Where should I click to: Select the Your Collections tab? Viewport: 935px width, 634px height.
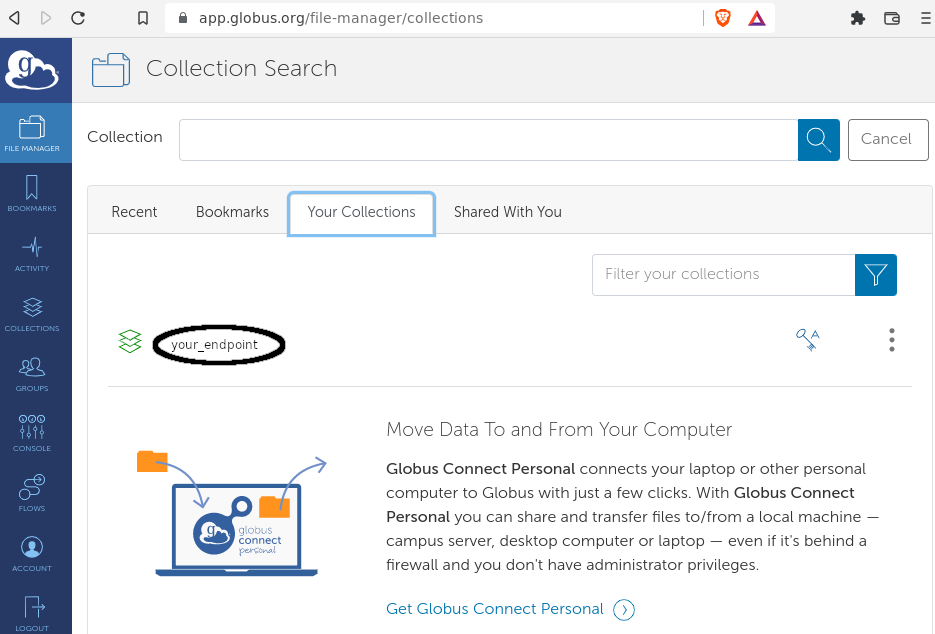[361, 213]
